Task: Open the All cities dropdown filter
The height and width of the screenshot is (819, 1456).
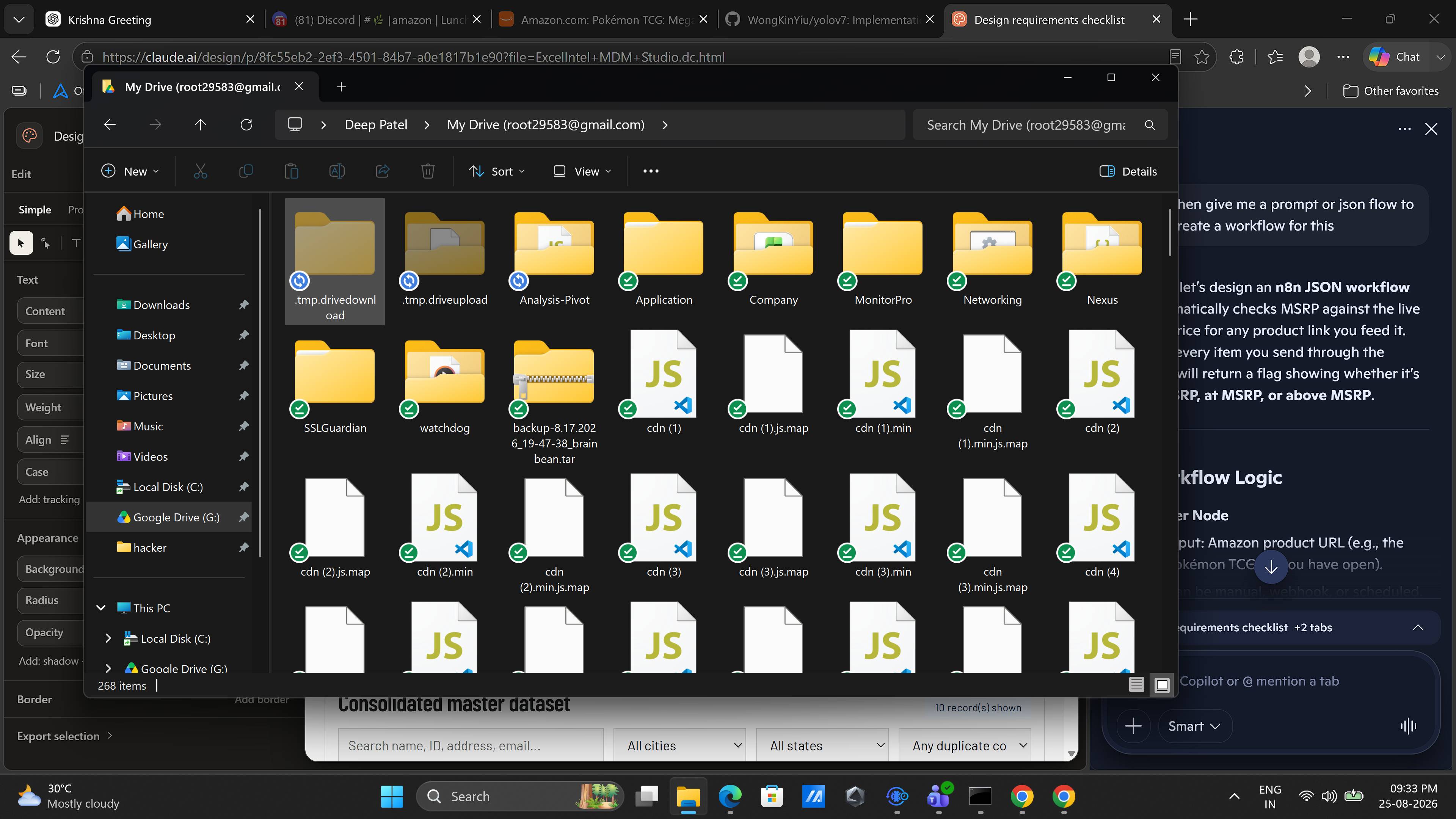Action: point(679,745)
